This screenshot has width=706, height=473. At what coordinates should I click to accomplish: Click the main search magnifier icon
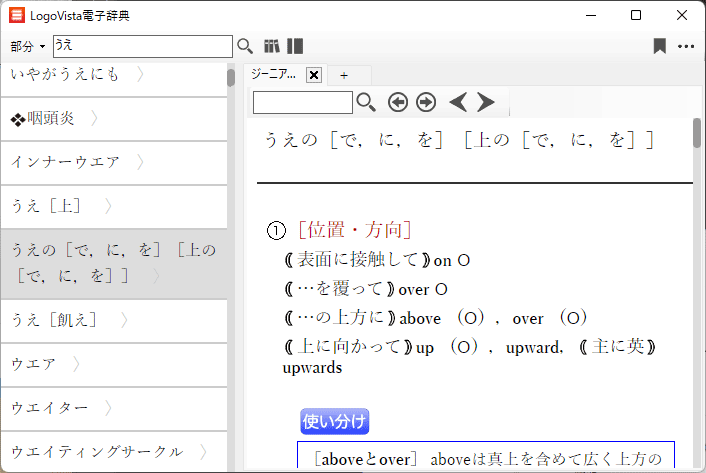coord(245,46)
